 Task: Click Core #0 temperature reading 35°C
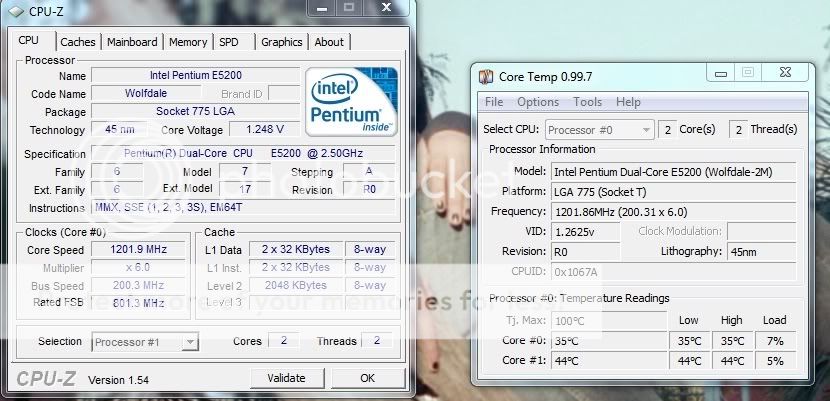609,341
